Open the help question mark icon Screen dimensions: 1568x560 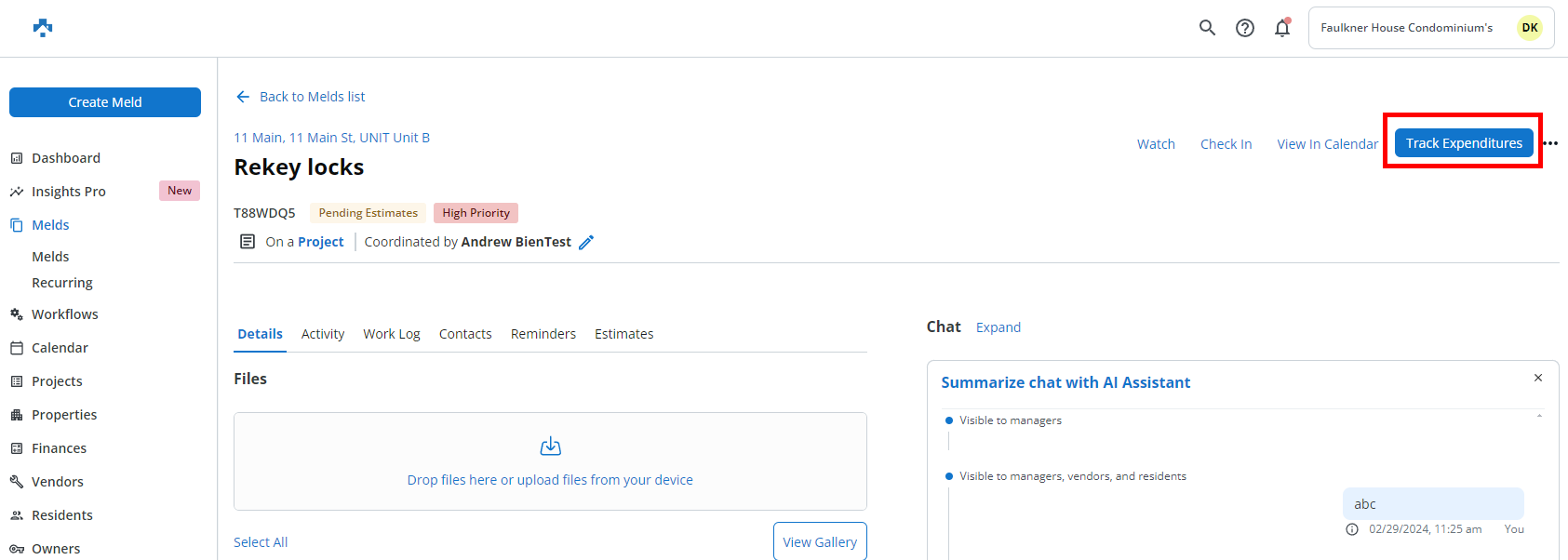(1244, 28)
